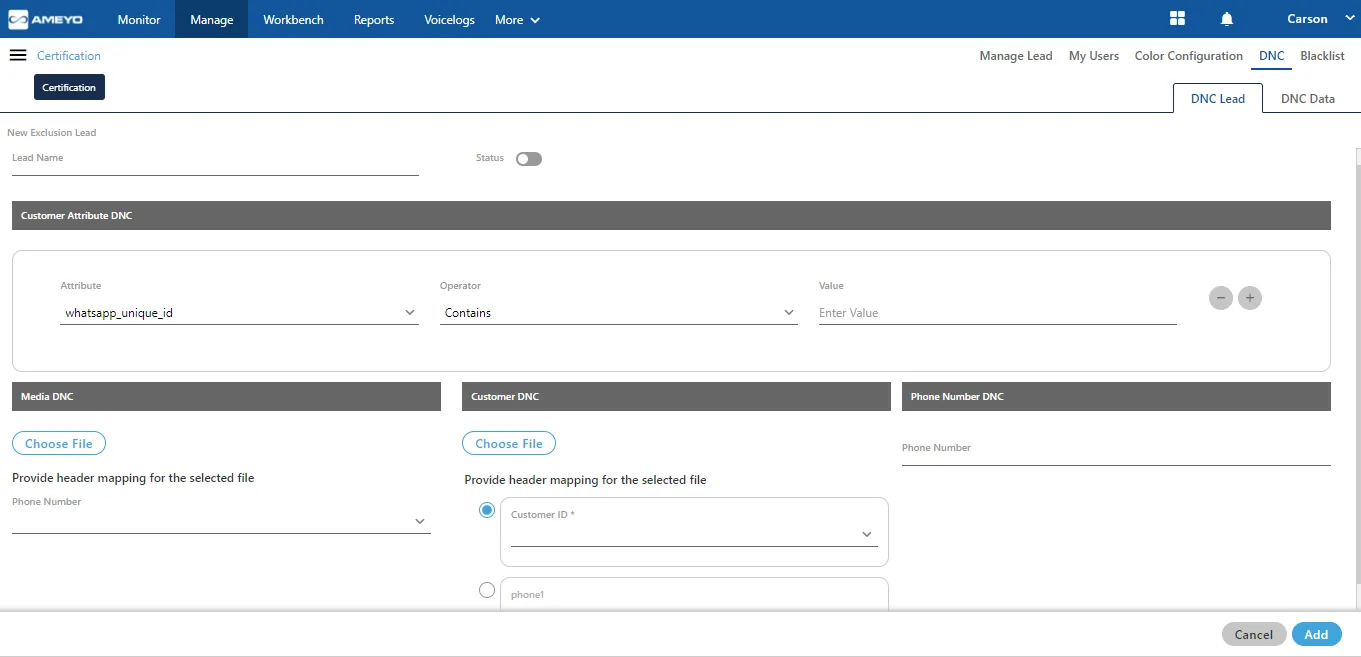The image size is (1361, 657).
Task: Click the Add button
Action: point(1316,634)
